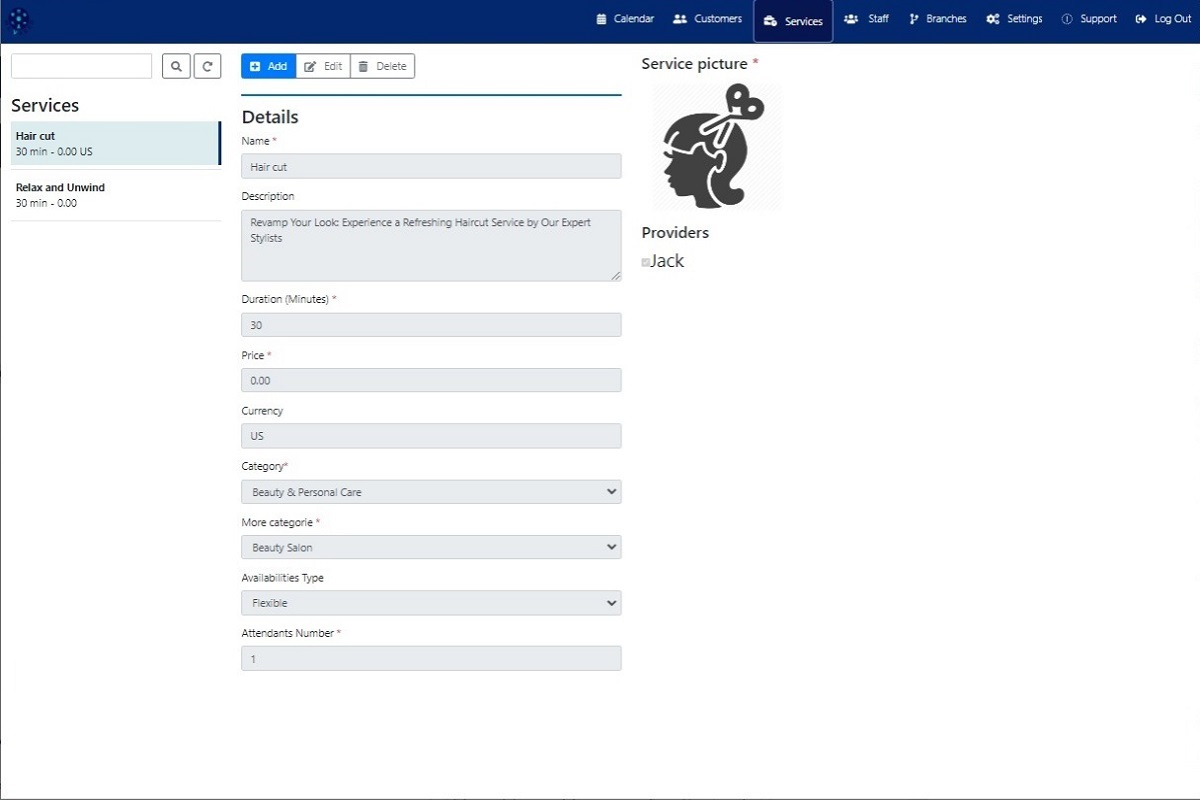Screen dimensions: 1200x800
Task: Log out using the top-right link
Action: pos(1163,19)
